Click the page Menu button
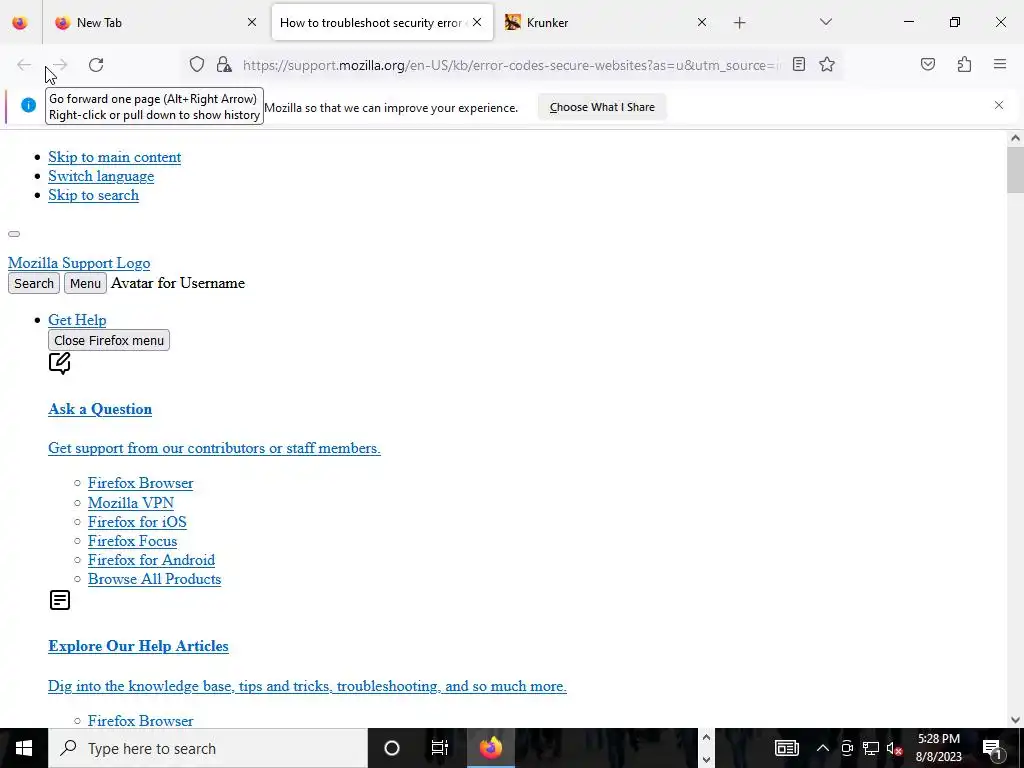Screen dimensions: 1024x768 [85, 283]
